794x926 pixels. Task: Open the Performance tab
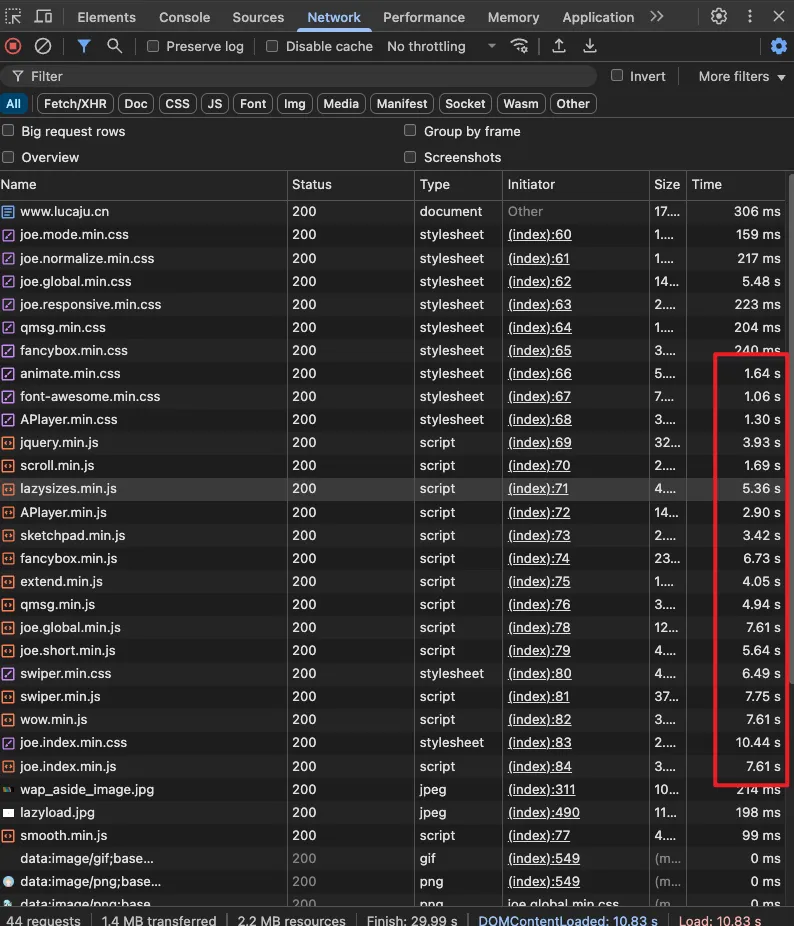point(424,17)
